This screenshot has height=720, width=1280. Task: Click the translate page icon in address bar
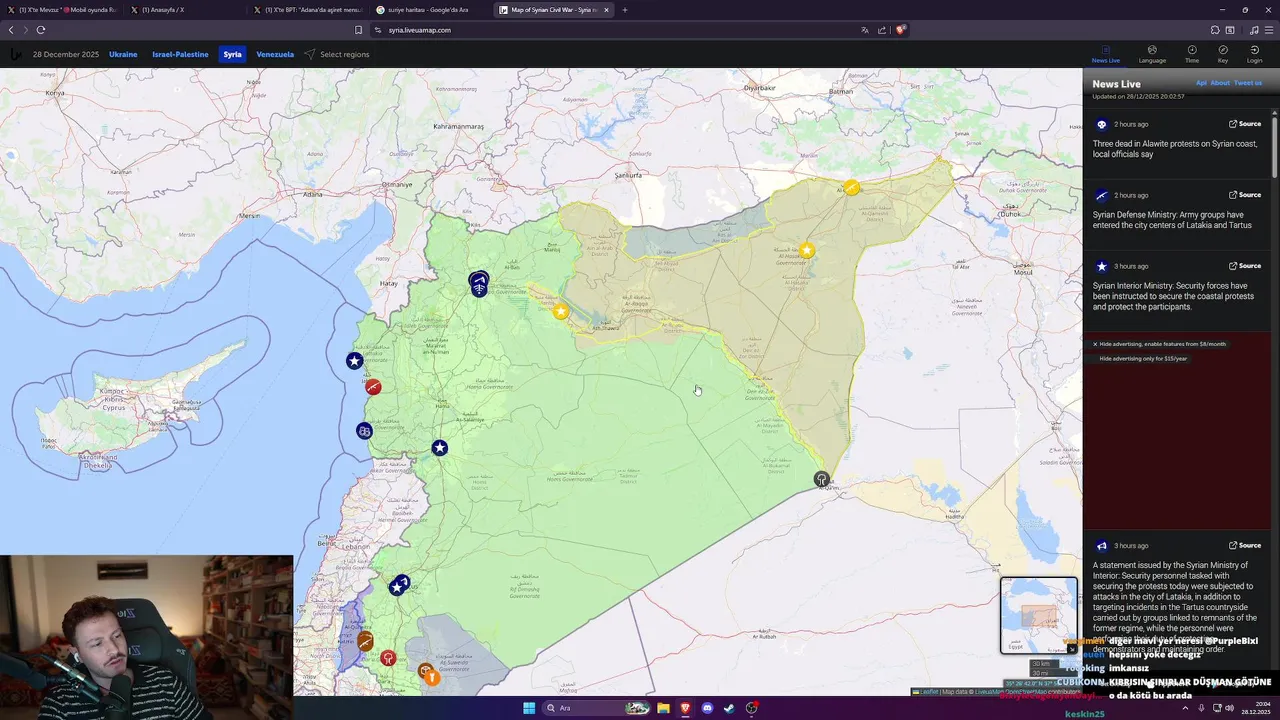[865, 30]
